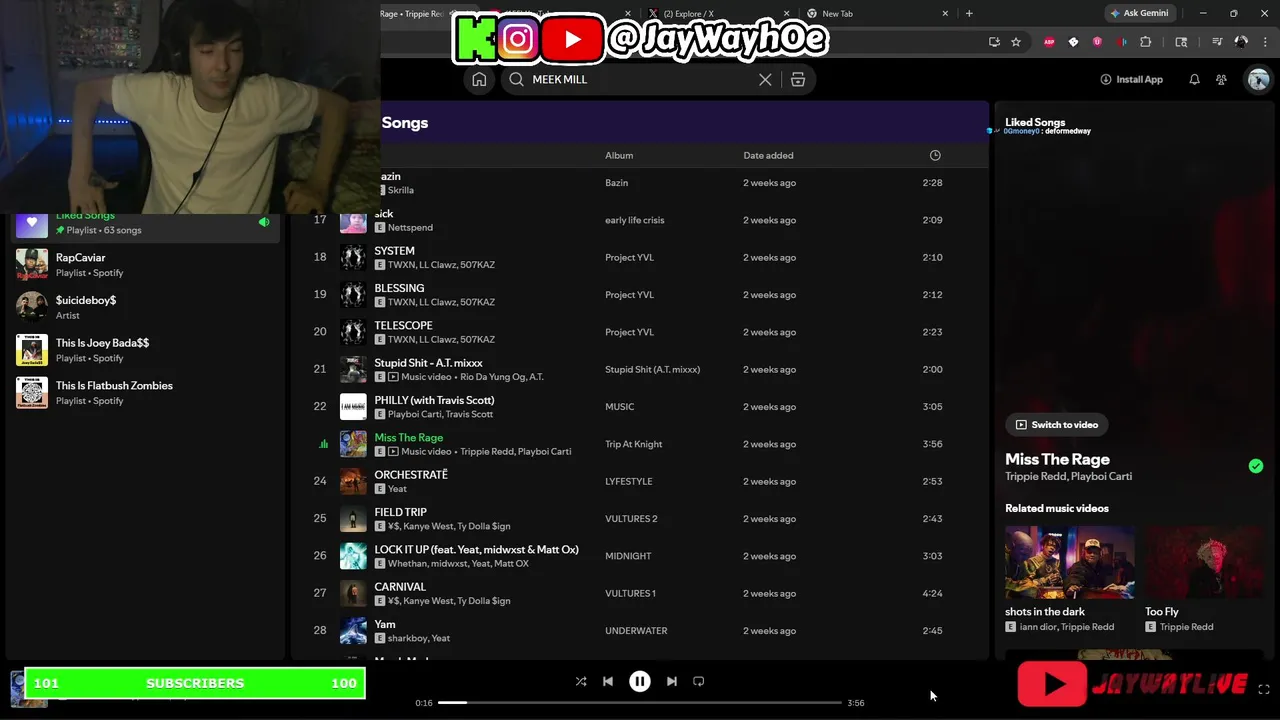Switch to video for Miss The Rage
Image resolution: width=1280 pixels, height=720 pixels.
pos(1056,425)
